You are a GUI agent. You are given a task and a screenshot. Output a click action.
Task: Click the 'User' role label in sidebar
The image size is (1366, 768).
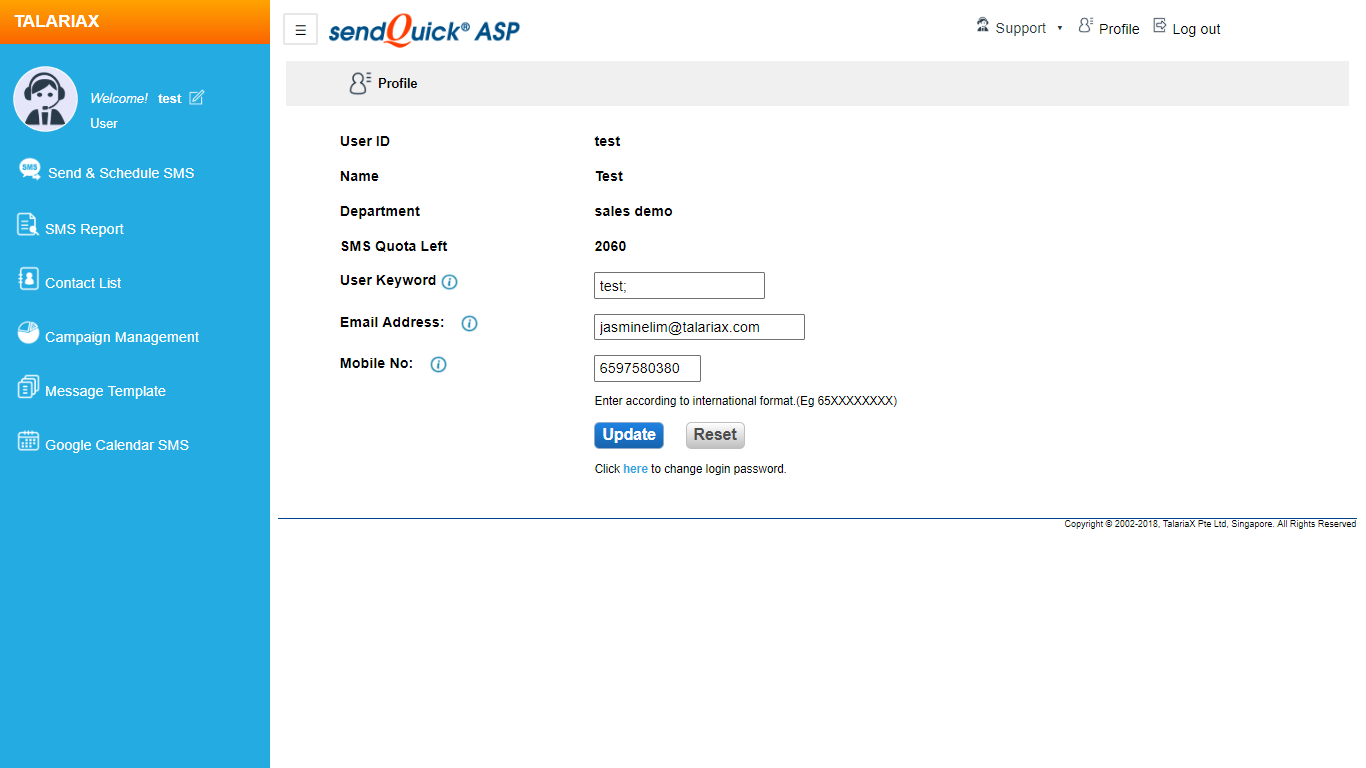coord(104,124)
